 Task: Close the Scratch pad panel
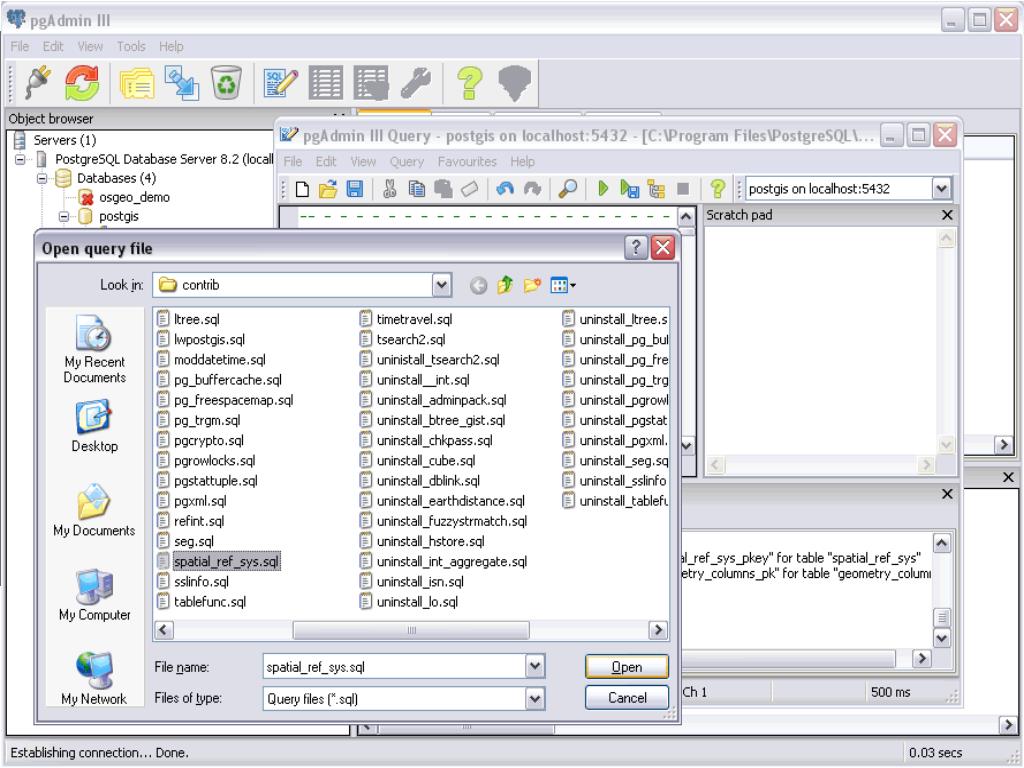pos(947,215)
